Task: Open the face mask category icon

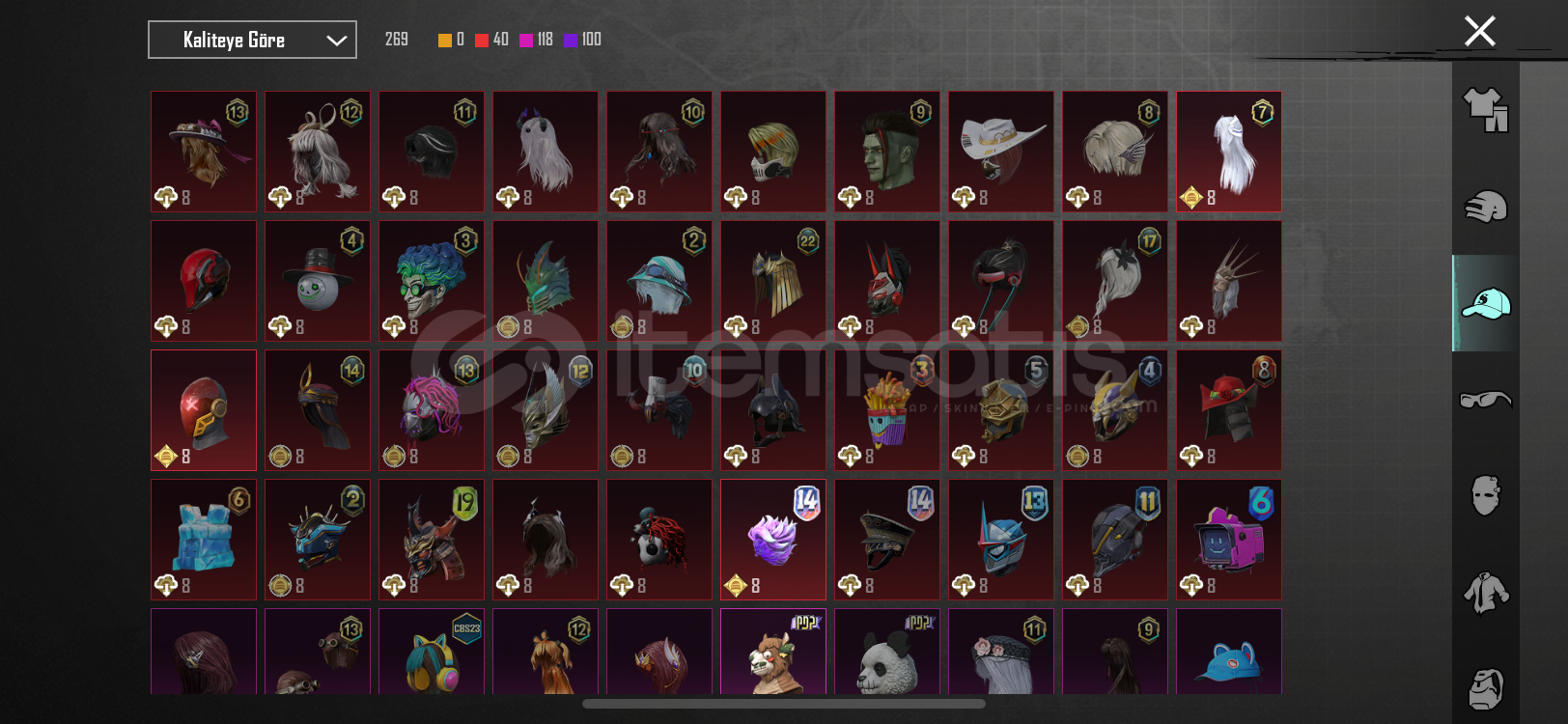Action: 1485,495
